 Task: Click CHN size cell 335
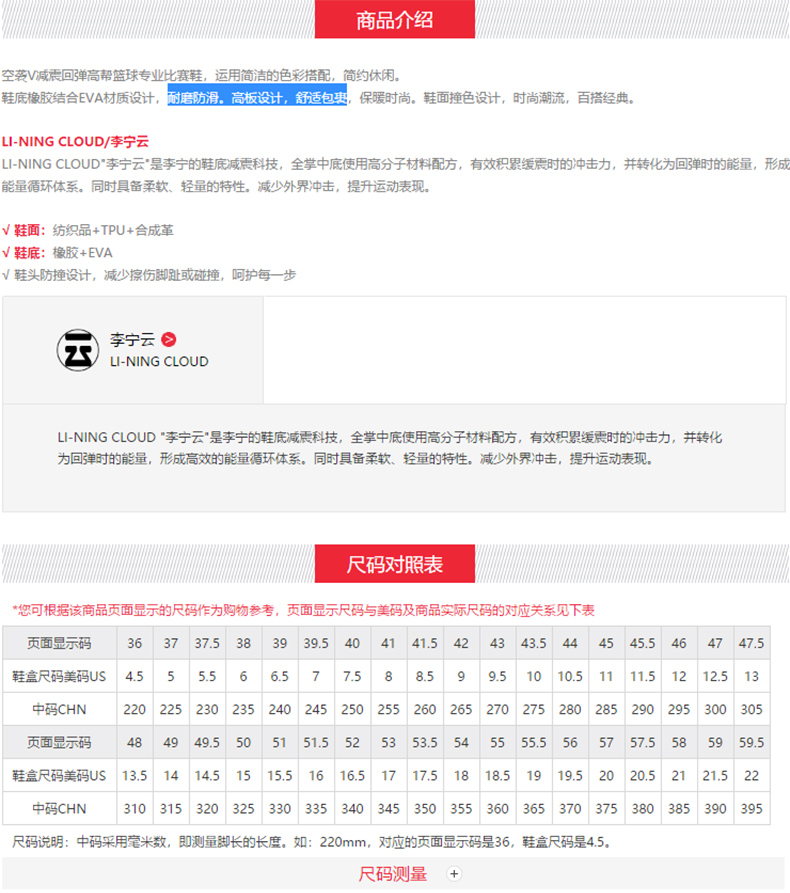tap(316, 808)
